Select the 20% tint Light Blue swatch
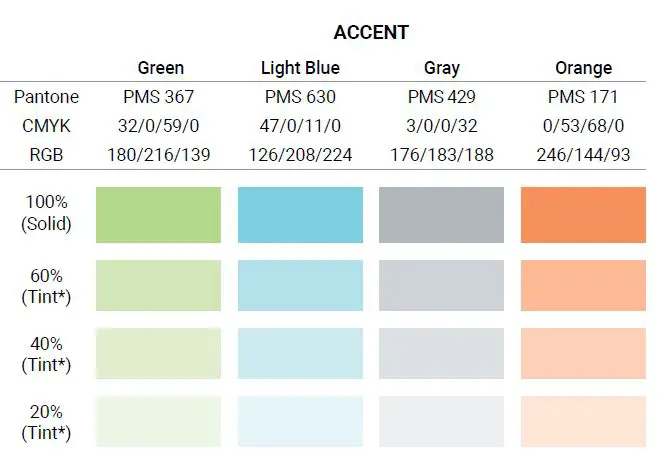The height and width of the screenshot is (457, 665). (x=300, y=421)
